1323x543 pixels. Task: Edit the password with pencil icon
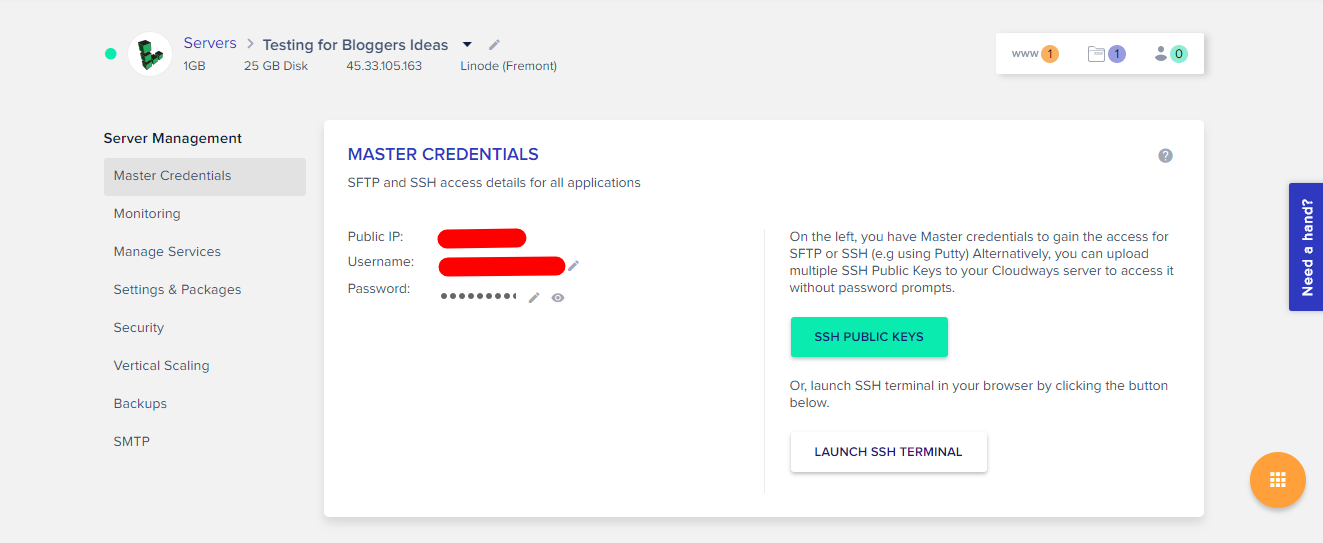pos(534,297)
